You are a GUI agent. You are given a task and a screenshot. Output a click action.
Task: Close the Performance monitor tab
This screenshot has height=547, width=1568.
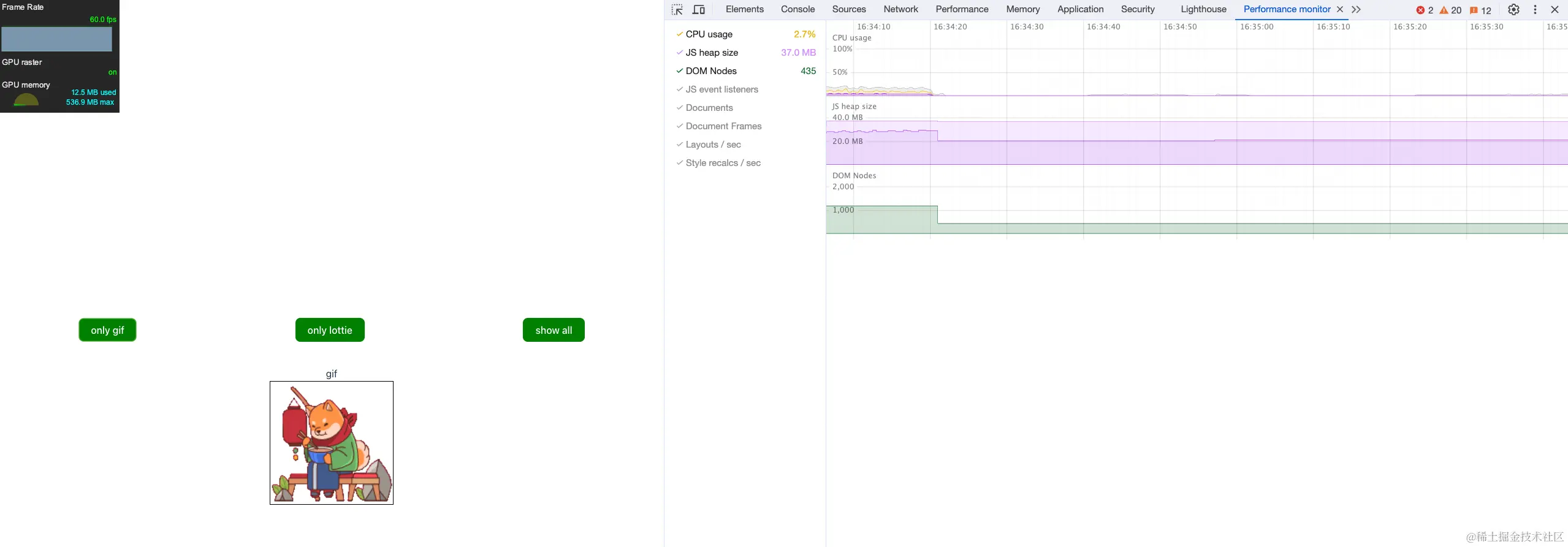(x=1340, y=9)
